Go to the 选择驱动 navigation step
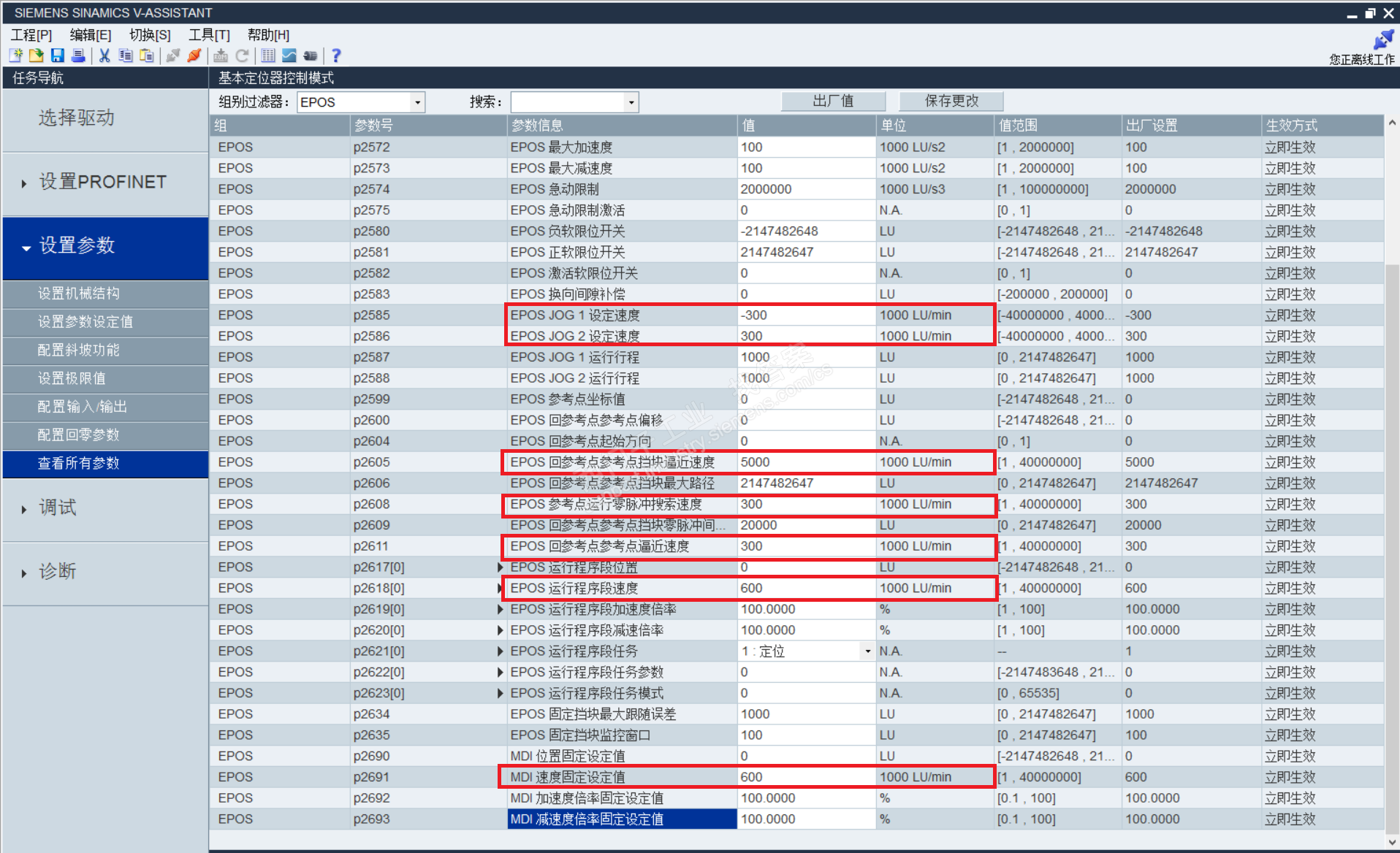The width and height of the screenshot is (1400, 853). point(105,118)
